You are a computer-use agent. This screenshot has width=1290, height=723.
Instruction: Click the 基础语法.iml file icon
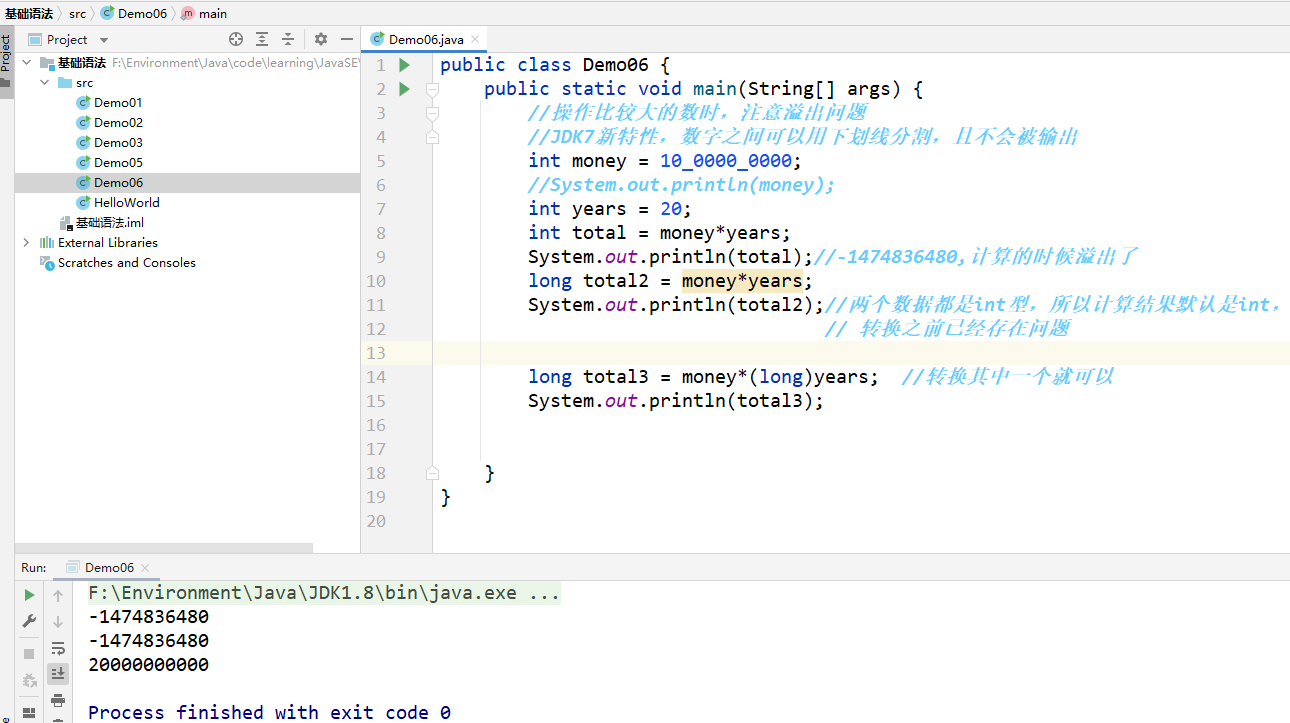click(x=67, y=223)
